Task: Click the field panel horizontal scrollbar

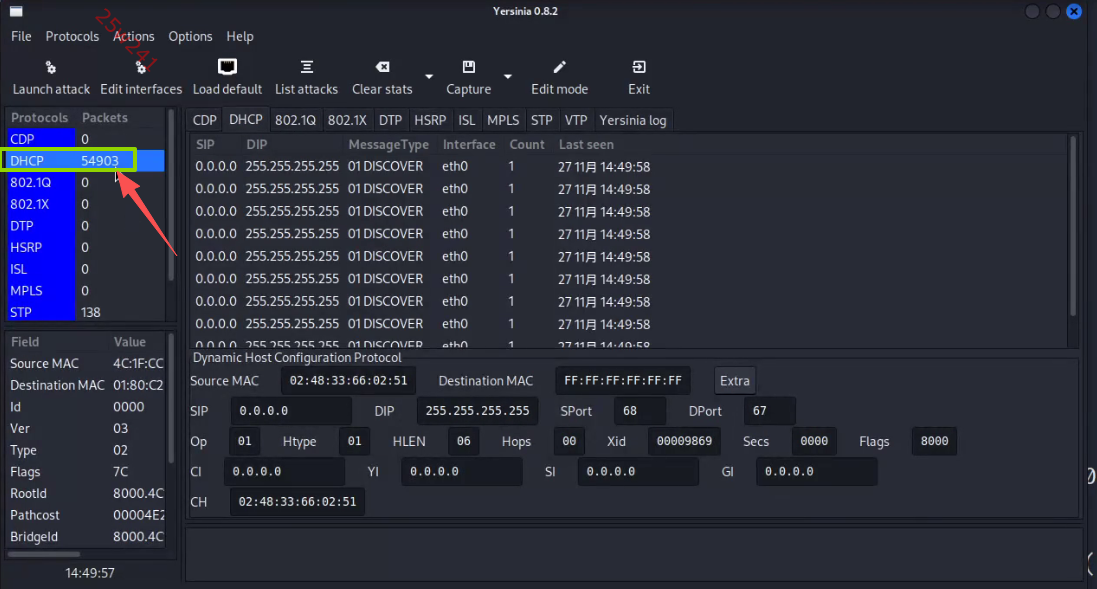Action: tap(43, 555)
